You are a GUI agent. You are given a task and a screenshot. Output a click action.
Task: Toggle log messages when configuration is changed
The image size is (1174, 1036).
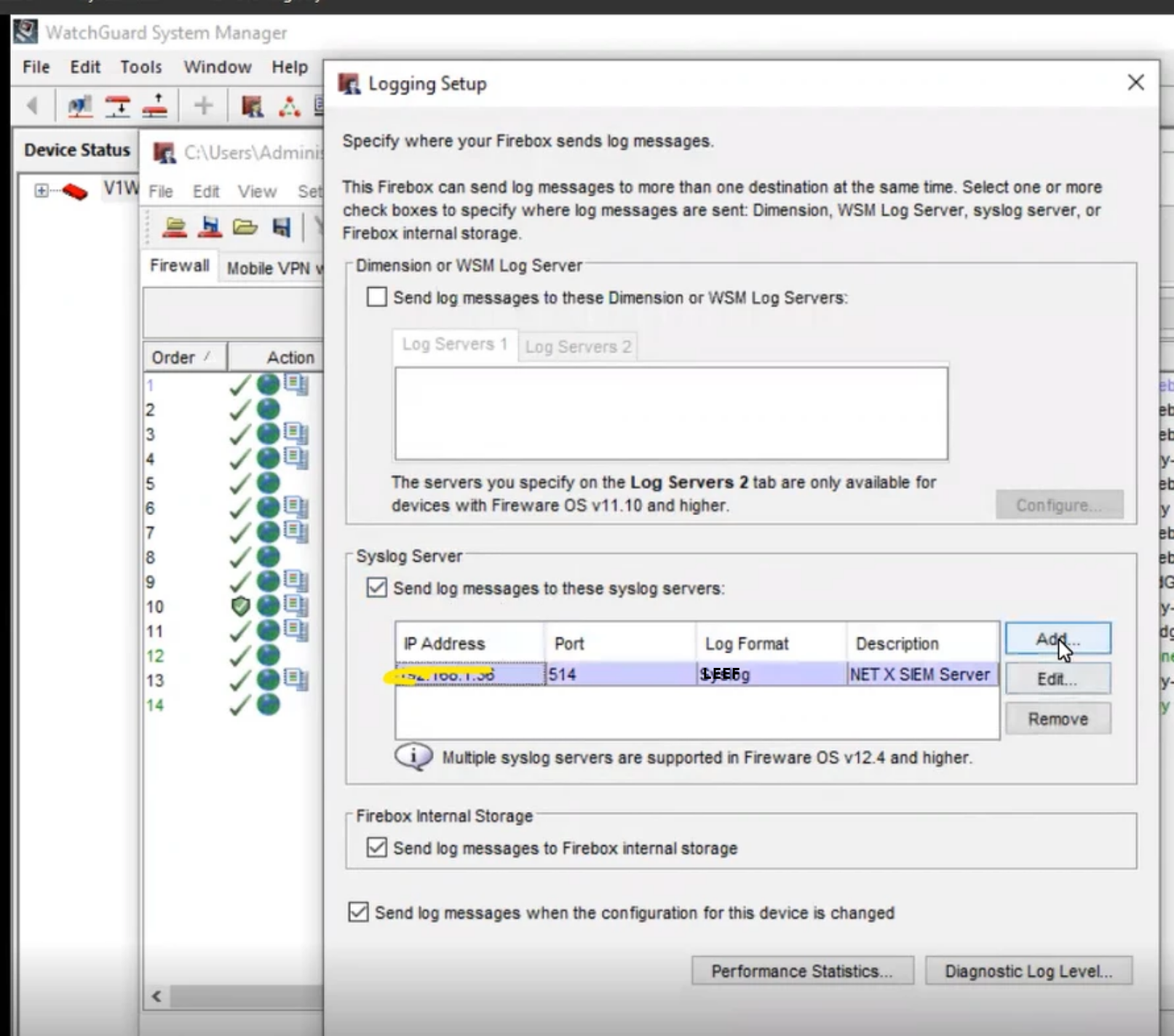click(x=358, y=912)
